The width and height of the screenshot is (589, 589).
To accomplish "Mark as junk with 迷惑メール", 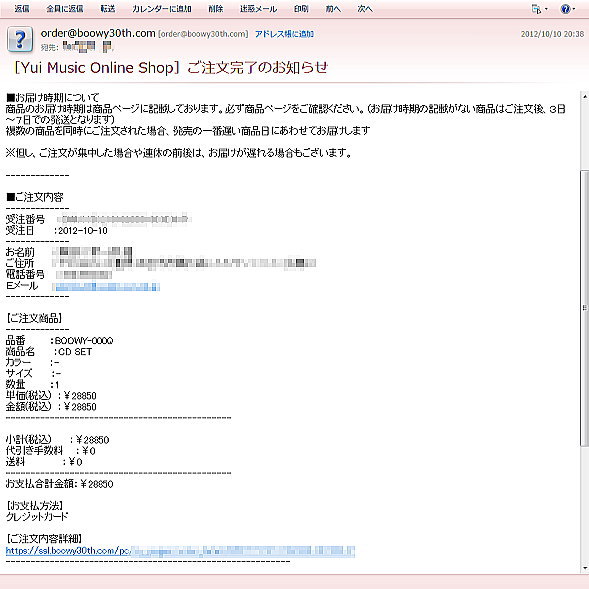I will (x=258, y=9).
